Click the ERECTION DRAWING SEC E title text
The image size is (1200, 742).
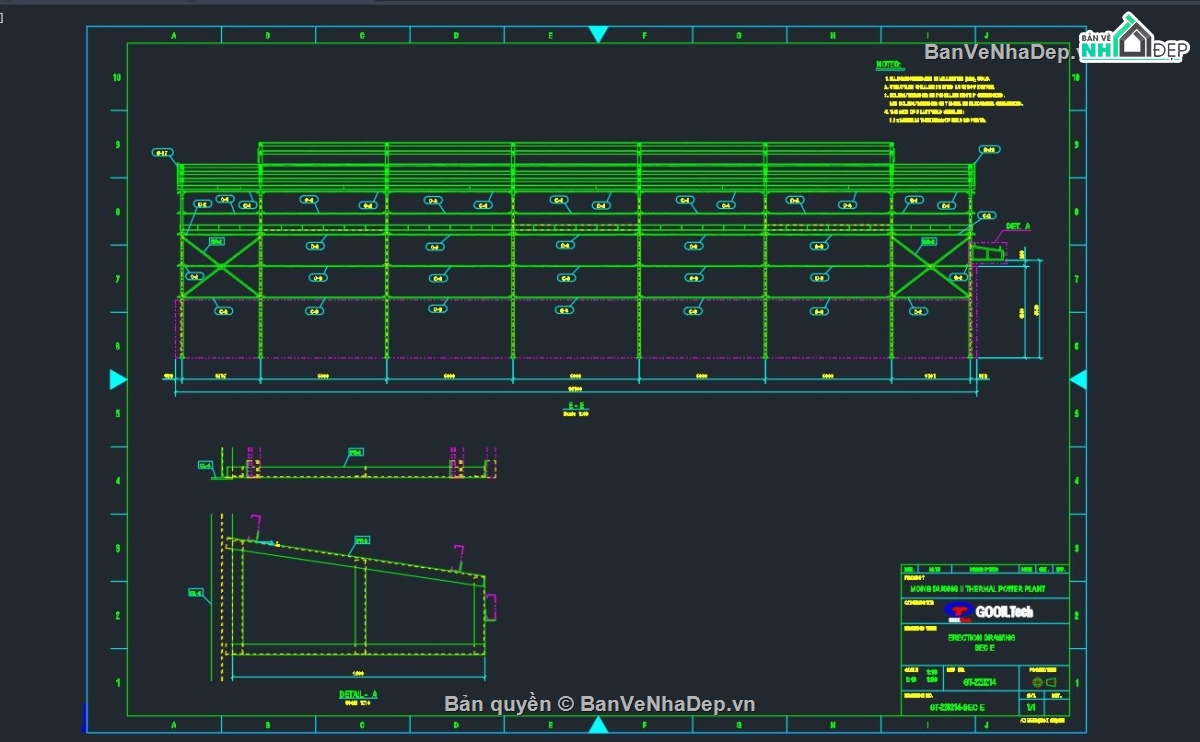click(x=983, y=640)
